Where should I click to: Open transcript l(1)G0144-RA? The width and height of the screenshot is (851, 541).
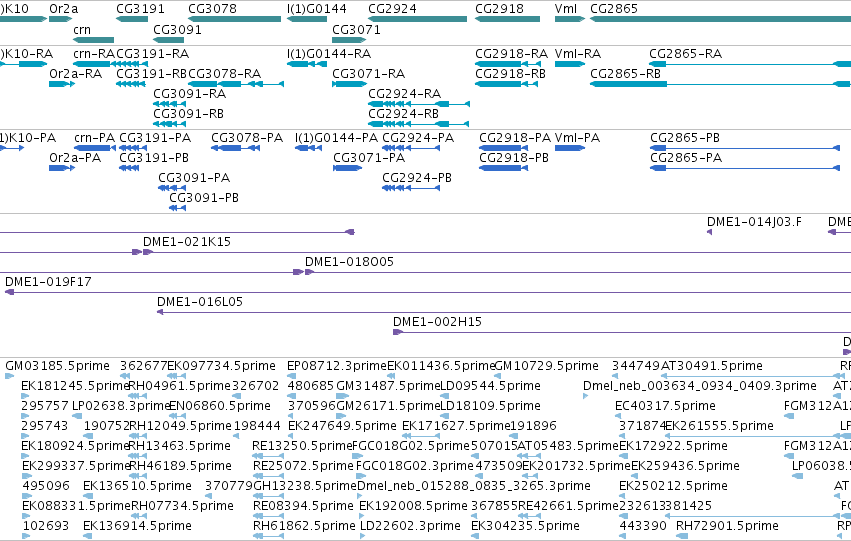(x=329, y=54)
